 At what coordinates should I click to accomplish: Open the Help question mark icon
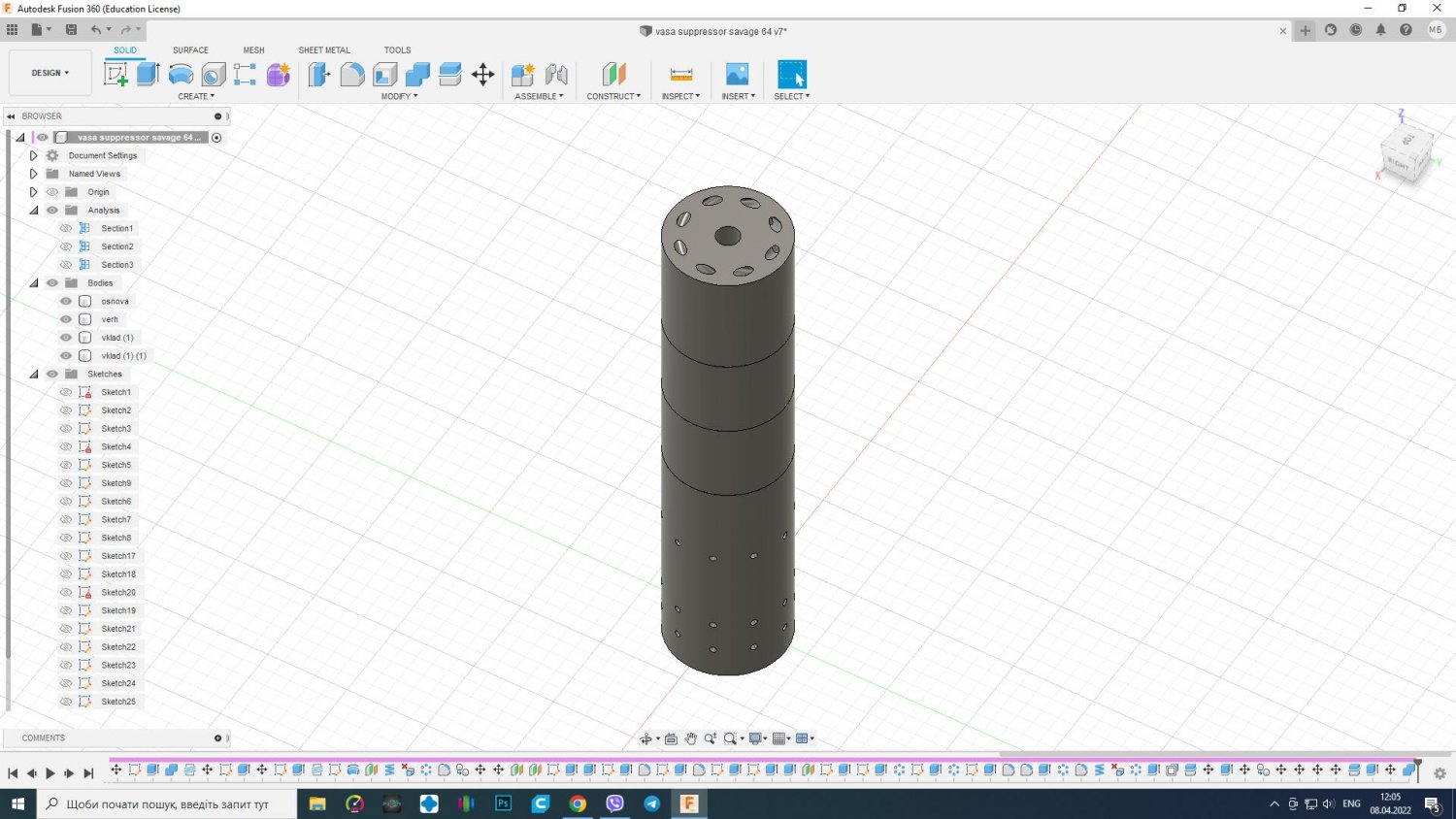point(1406,30)
